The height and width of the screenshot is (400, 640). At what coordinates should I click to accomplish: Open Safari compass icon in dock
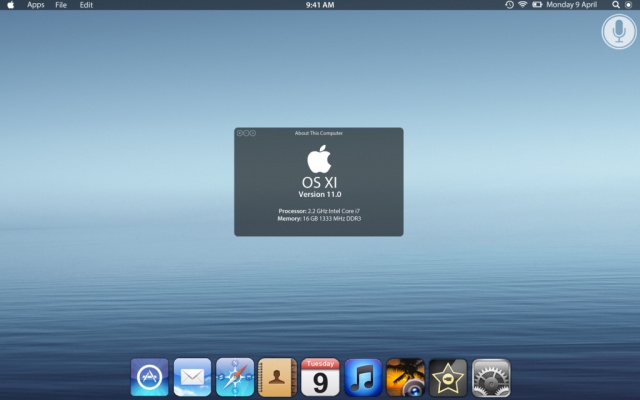[x=235, y=378]
